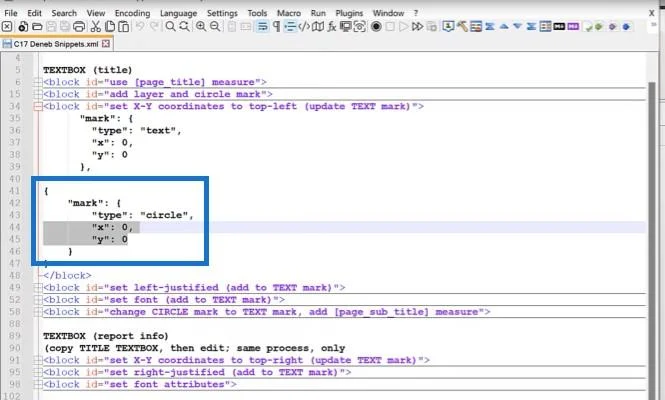
Task: Click the line number 44 in the margin
Action: coord(15,227)
